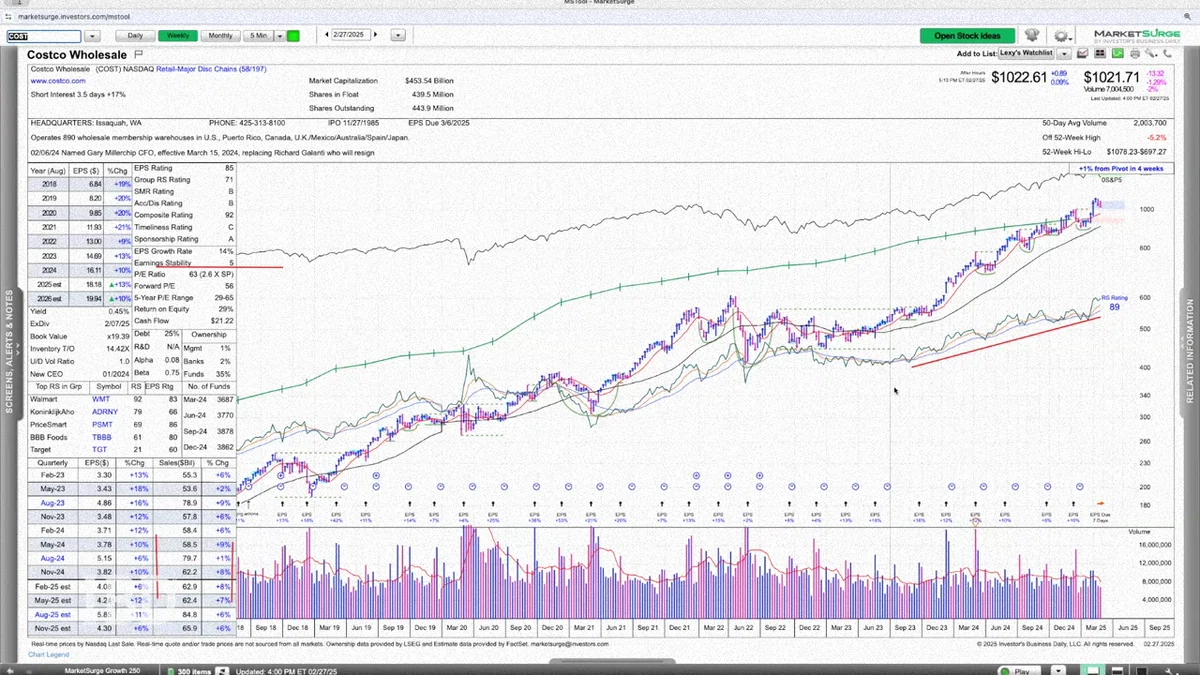This screenshot has width=1200, height=675.
Task: Open the lightbulb ideas icon
Action: (1031, 35)
